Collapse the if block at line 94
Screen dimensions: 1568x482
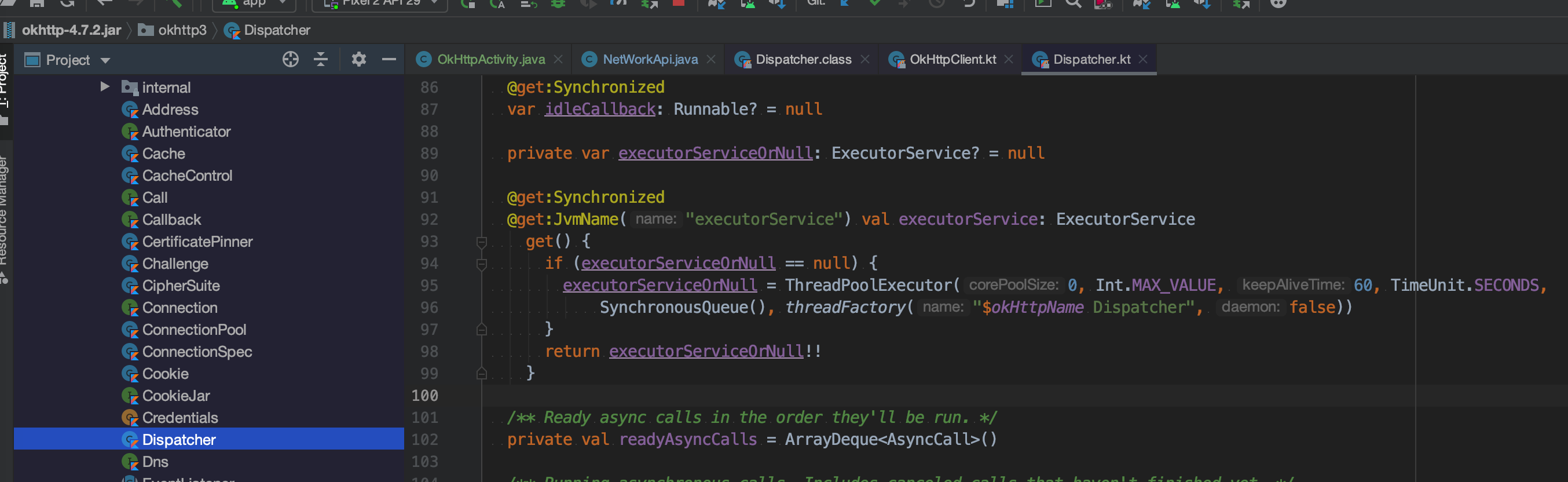coord(482,264)
